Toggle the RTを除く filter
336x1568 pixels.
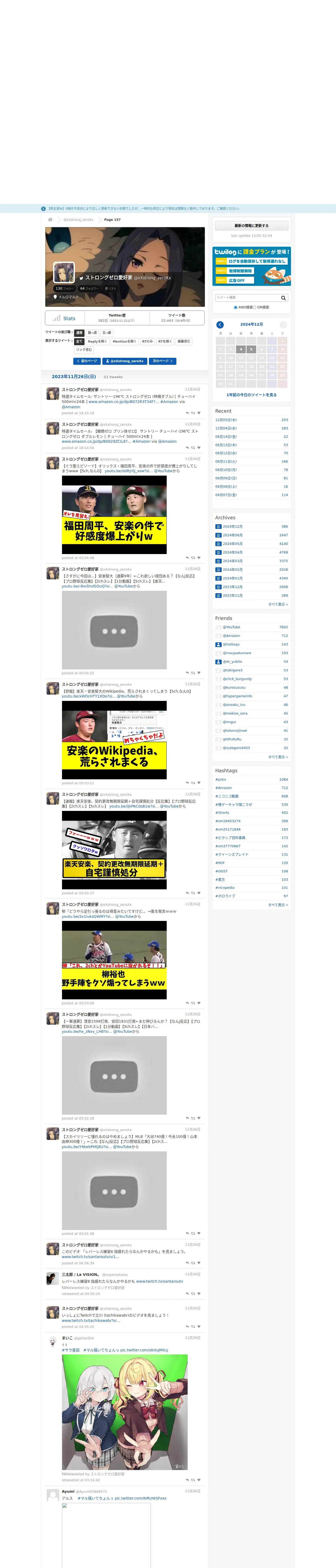(165, 342)
